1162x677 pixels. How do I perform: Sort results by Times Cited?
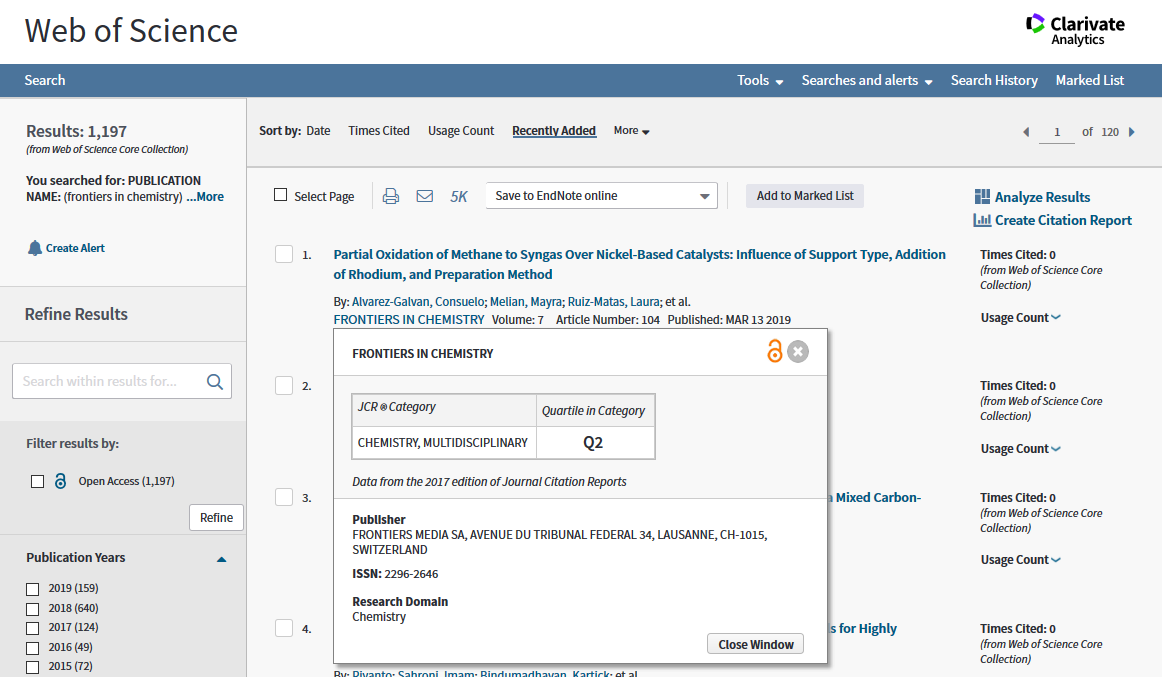pos(379,131)
